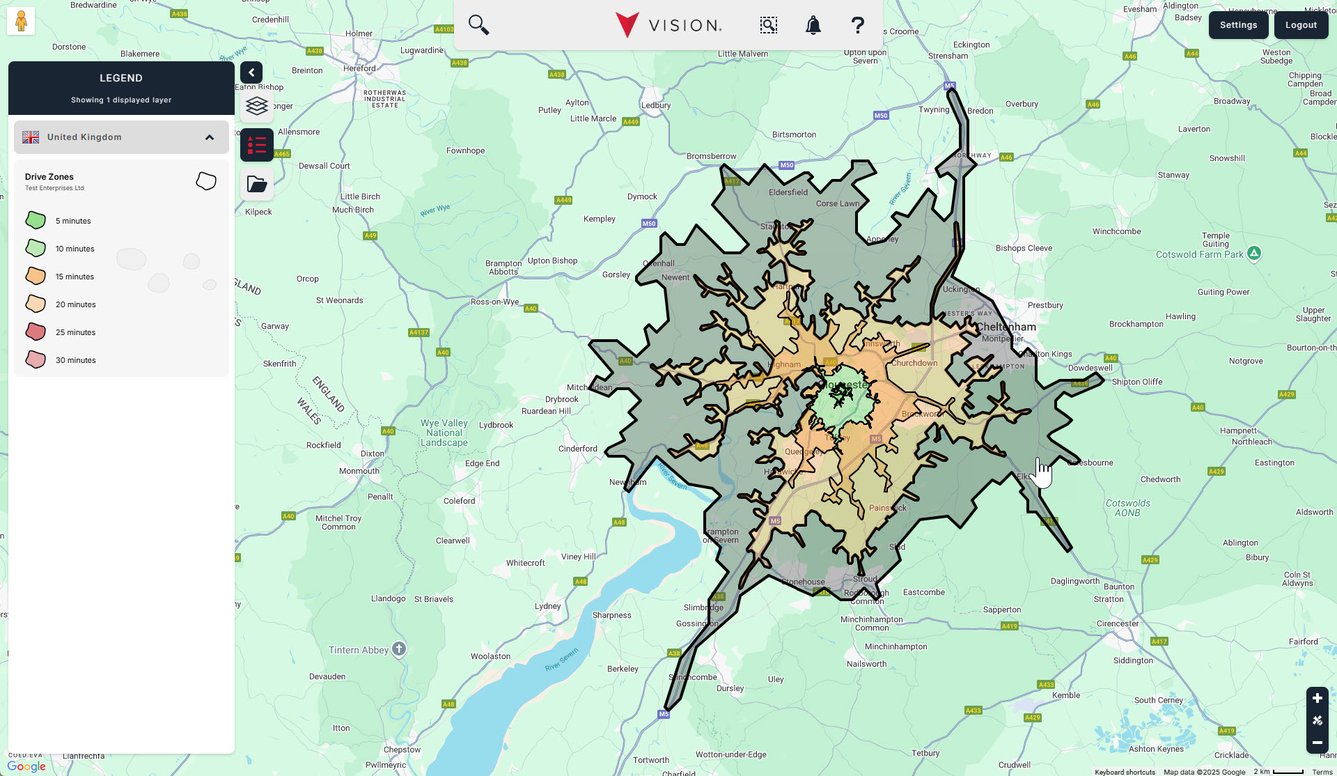Click the 2 km map scale bar
The height and width of the screenshot is (776, 1337).
point(1279,771)
